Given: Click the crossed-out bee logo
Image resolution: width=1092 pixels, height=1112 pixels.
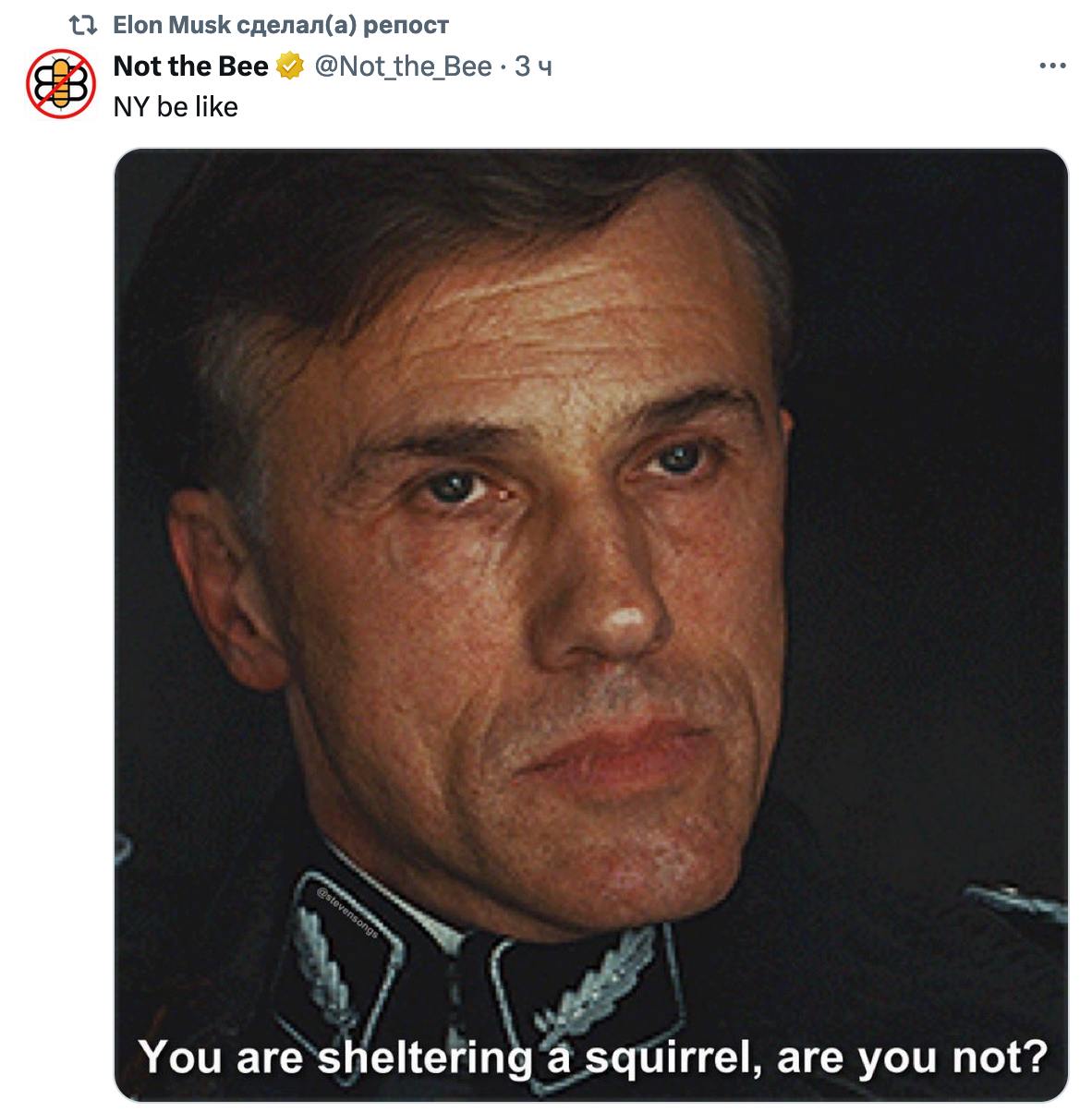Looking at the screenshot, I should (60, 84).
